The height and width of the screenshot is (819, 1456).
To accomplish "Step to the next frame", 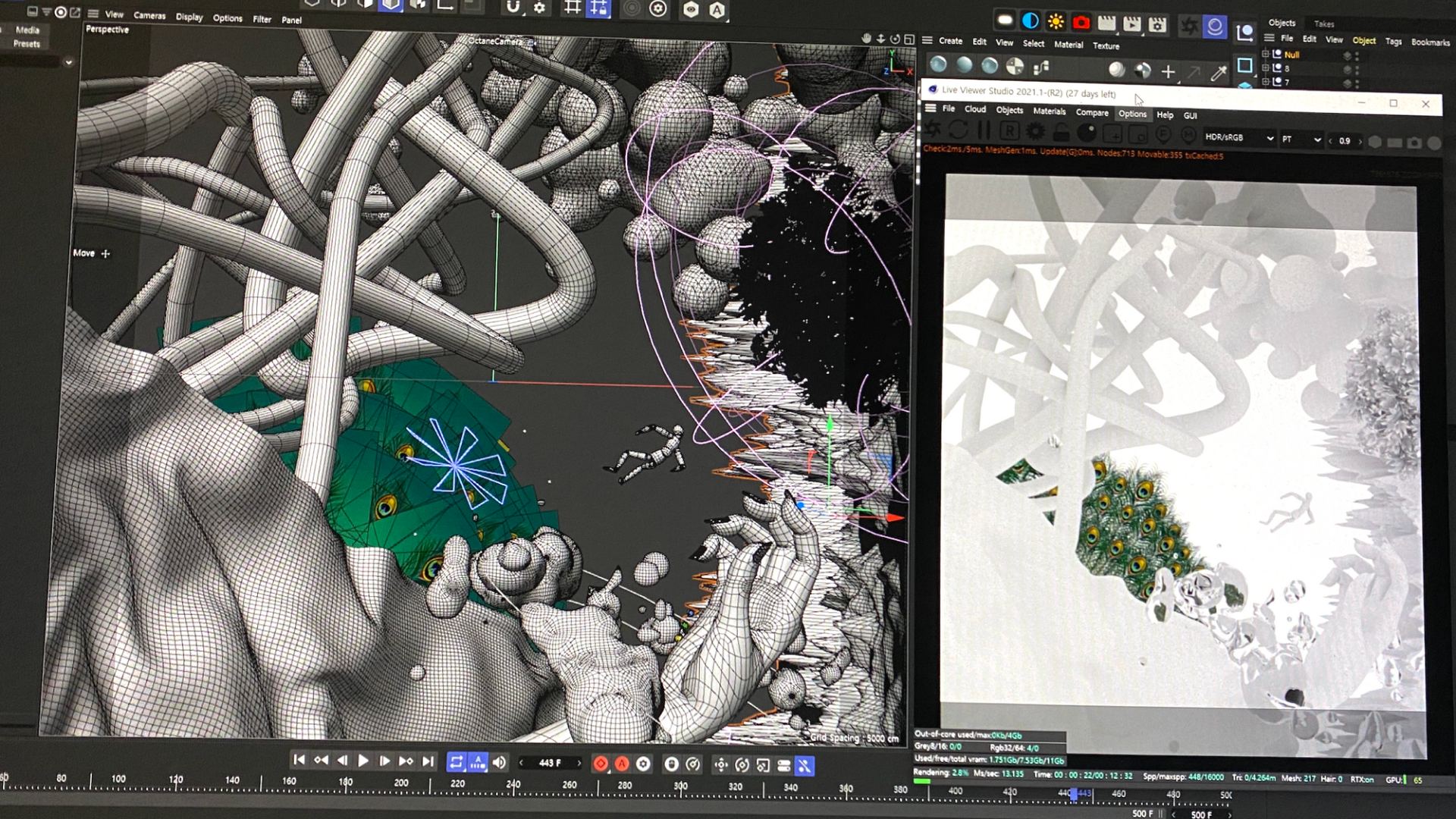I will (384, 761).
